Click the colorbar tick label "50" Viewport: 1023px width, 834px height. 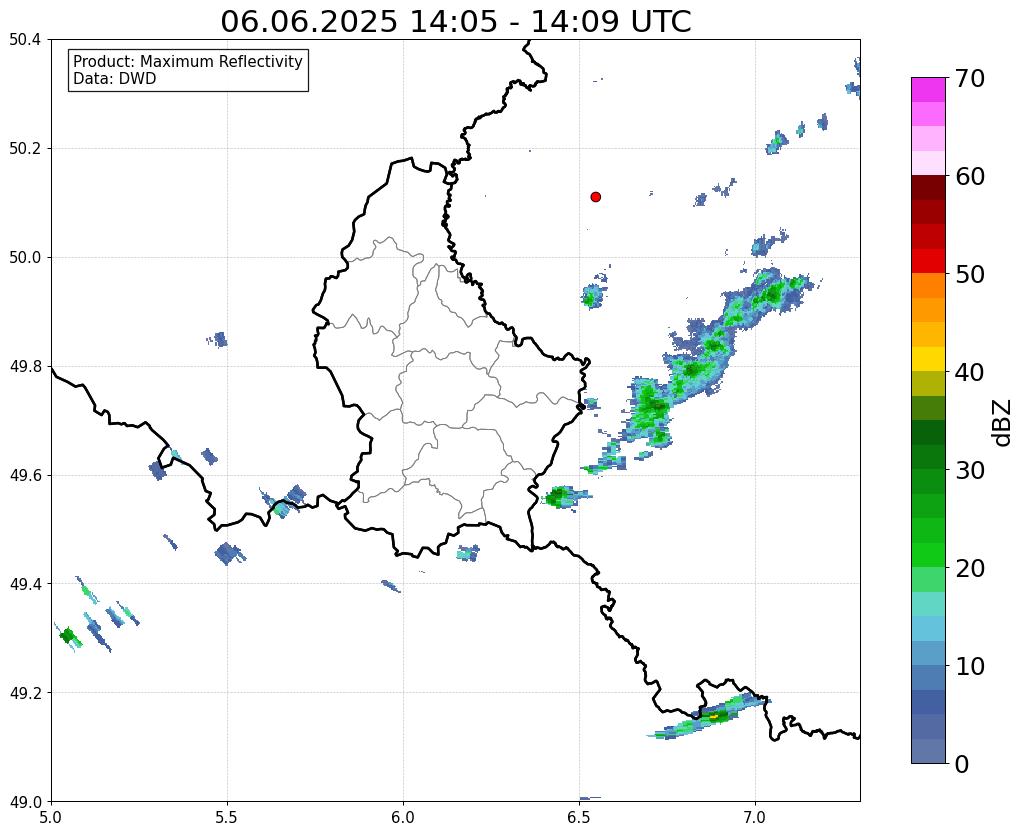coord(970,274)
